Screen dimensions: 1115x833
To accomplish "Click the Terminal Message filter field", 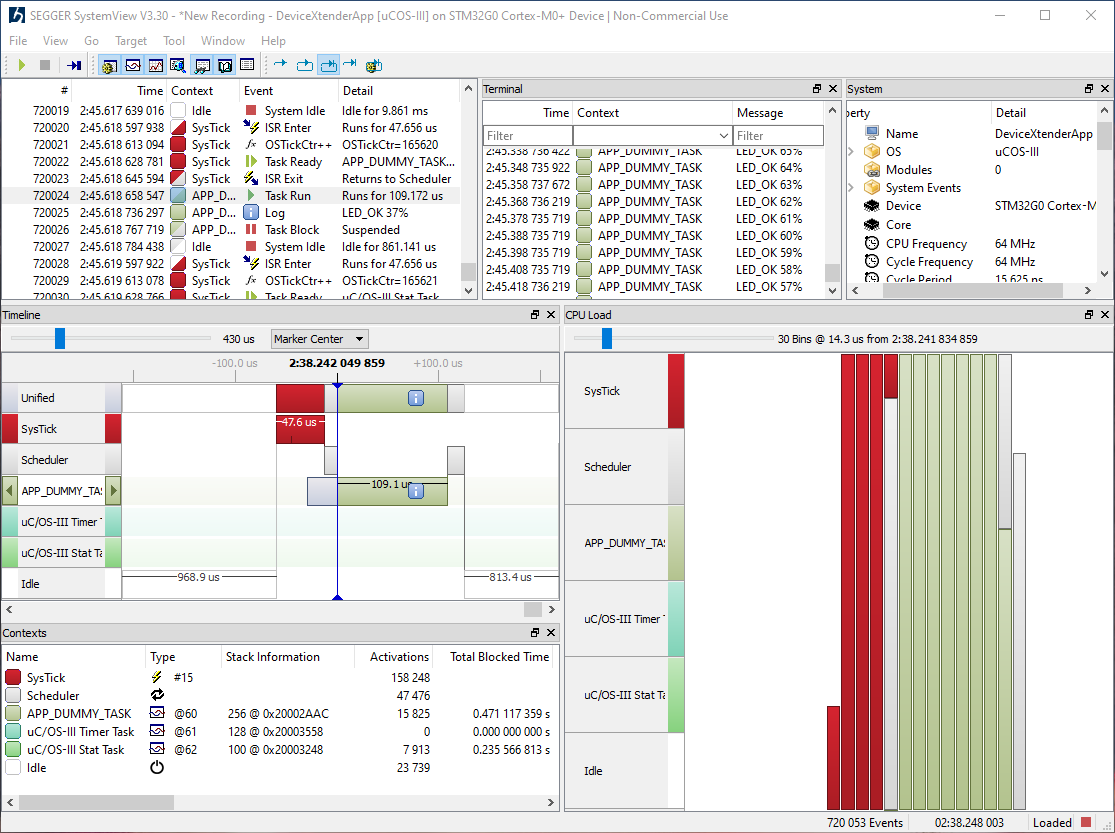I will [778, 135].
